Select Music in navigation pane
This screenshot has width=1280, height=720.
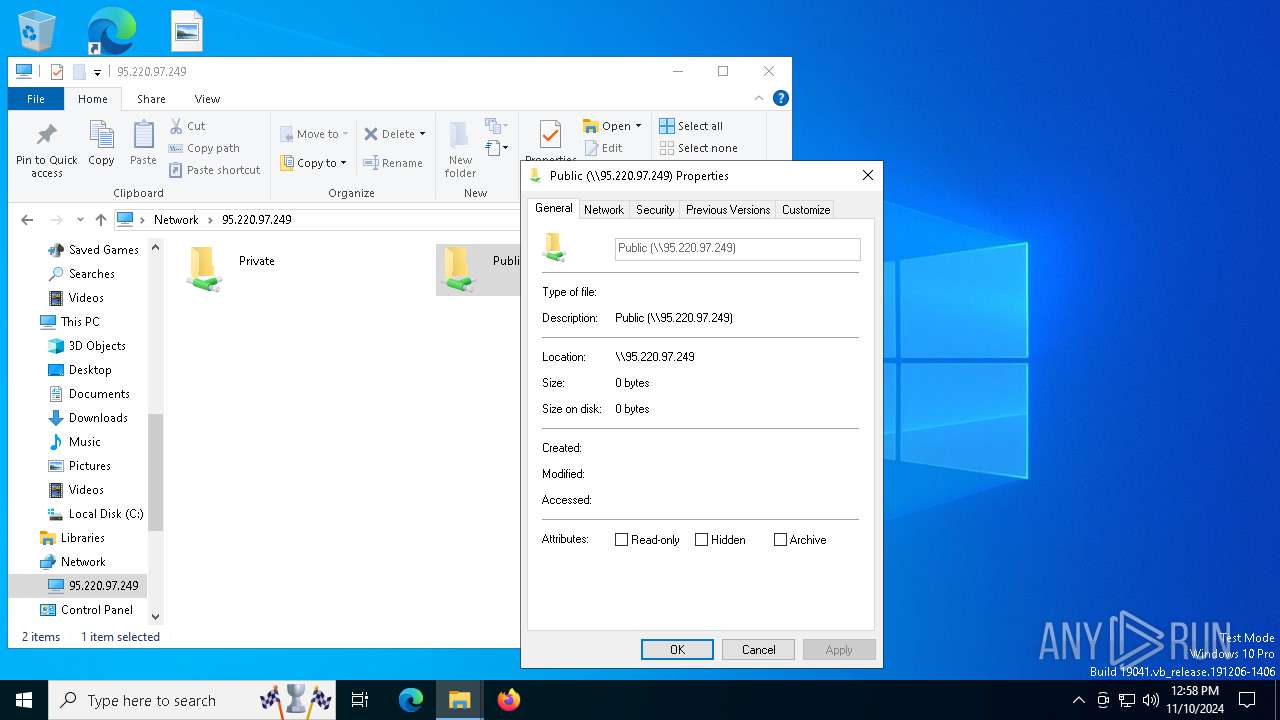[75, 442]
